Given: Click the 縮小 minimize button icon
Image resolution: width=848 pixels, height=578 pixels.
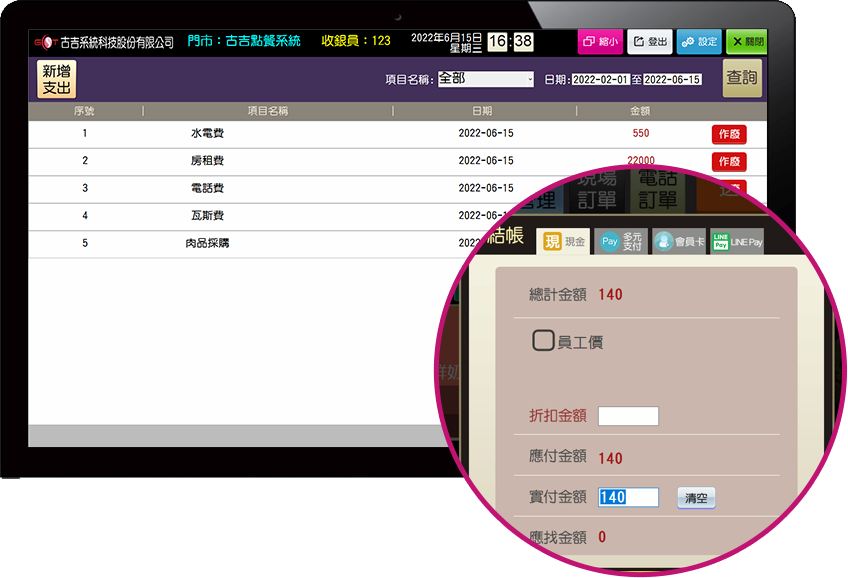Looking at the screenshot, I should [x=599, y=42].
